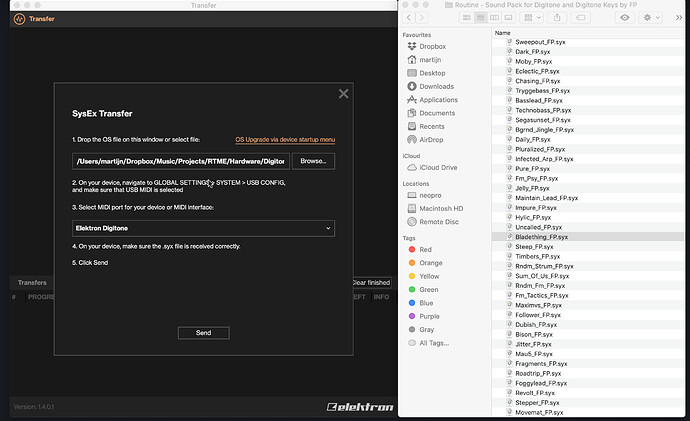690x421 pixels.
Task: Open the Finder Action gear menu
Action: (x=651, y=18)
